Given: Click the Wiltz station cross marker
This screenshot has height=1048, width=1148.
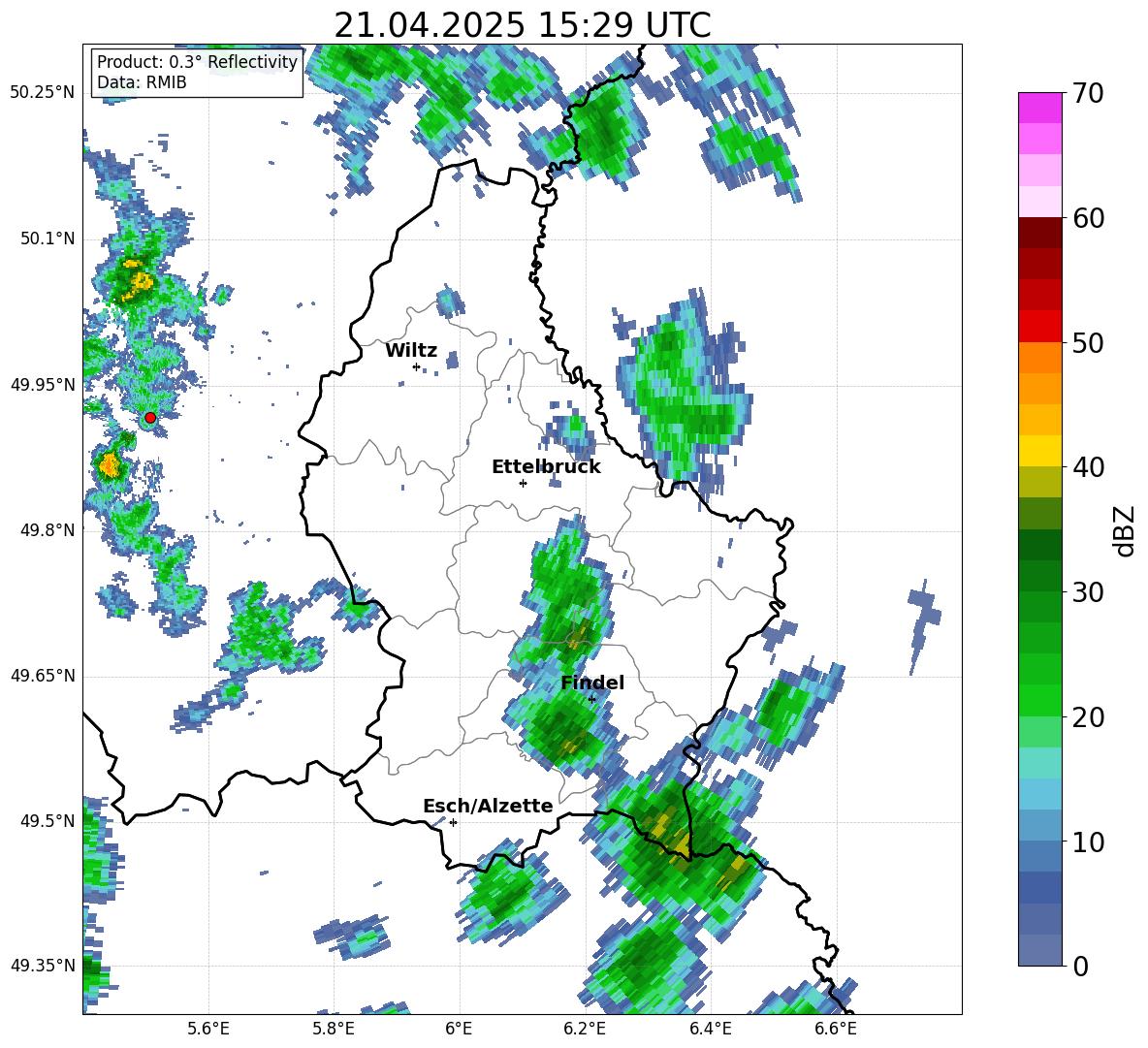Looking at the screenshot, I should pyautogui.click(x=417, y=366).
